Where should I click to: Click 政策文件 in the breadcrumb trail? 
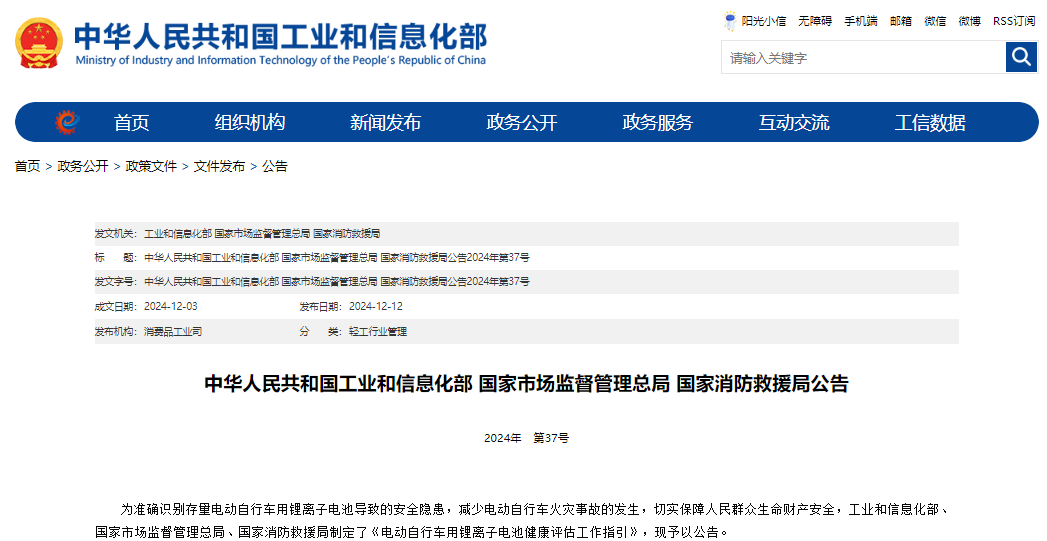coord(151,166)
